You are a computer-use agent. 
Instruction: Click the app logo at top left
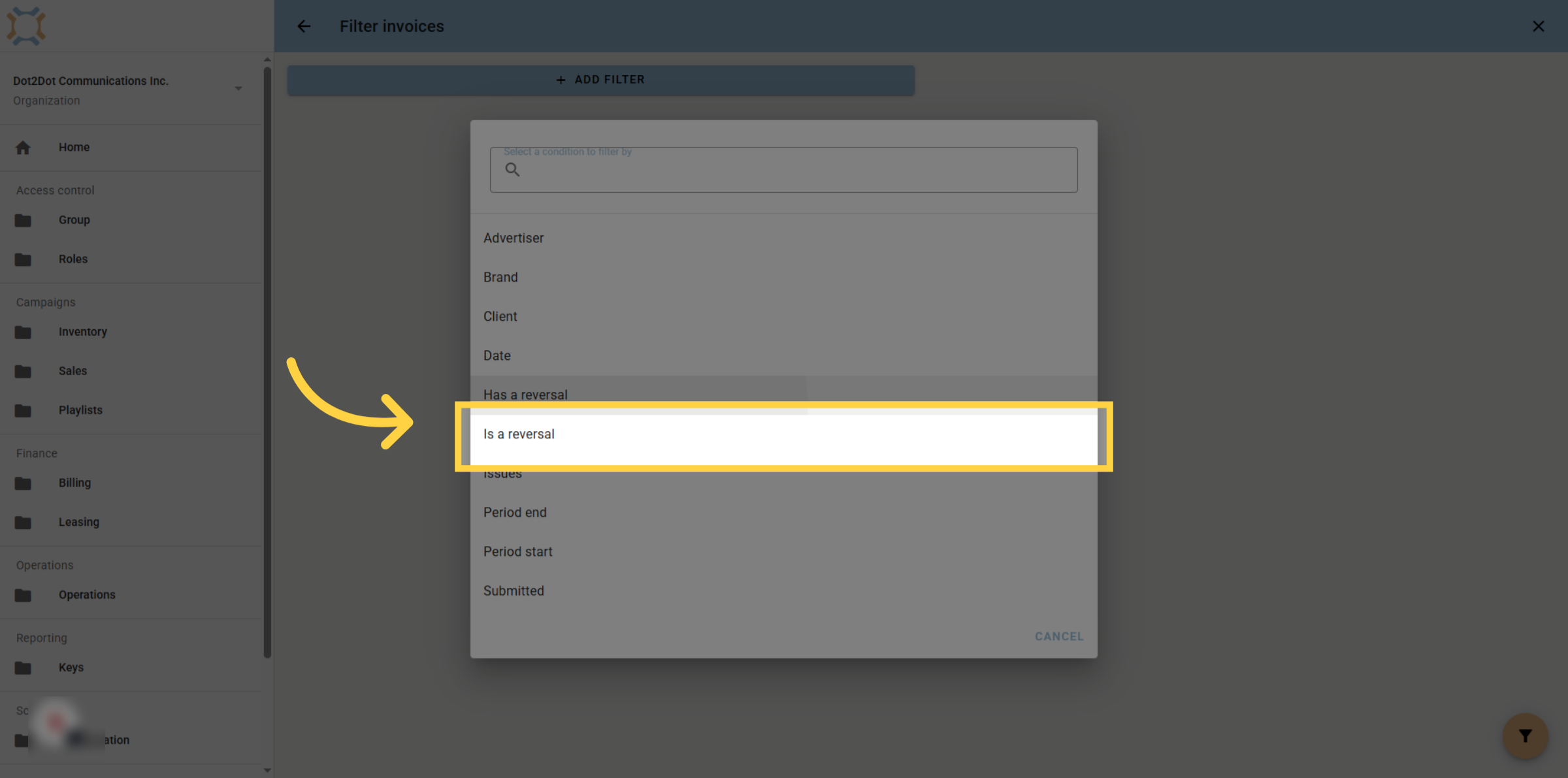(26, 26)
